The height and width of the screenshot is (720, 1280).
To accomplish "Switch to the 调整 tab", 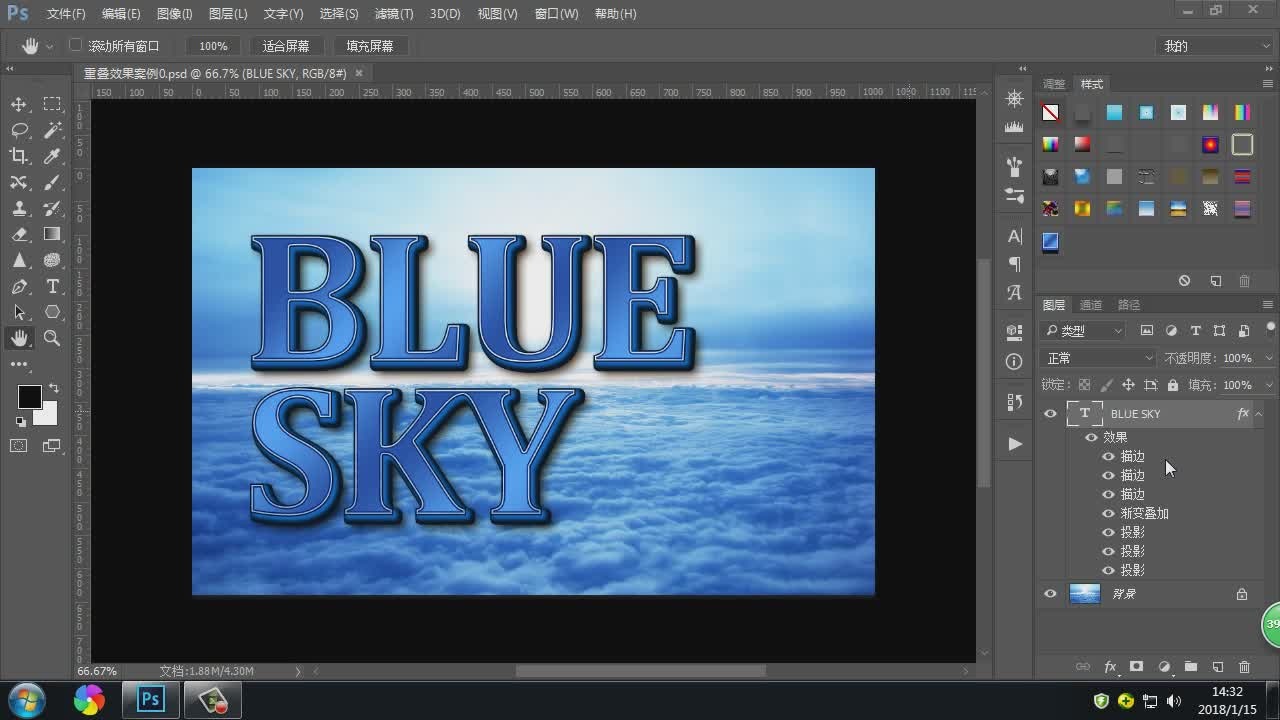I will coord(1054,84).
